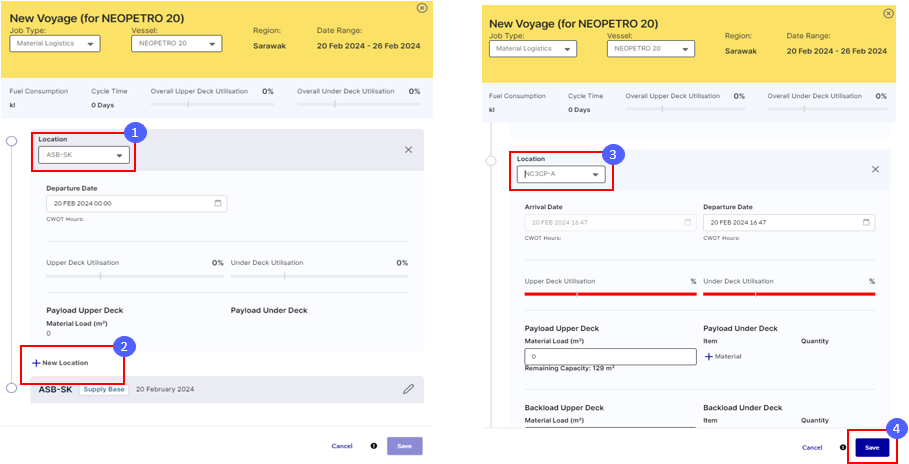The height and width of the screenshot is (464, 909).
Task: Open Job Type dropdown in left panel
Action: click(55, 44)
